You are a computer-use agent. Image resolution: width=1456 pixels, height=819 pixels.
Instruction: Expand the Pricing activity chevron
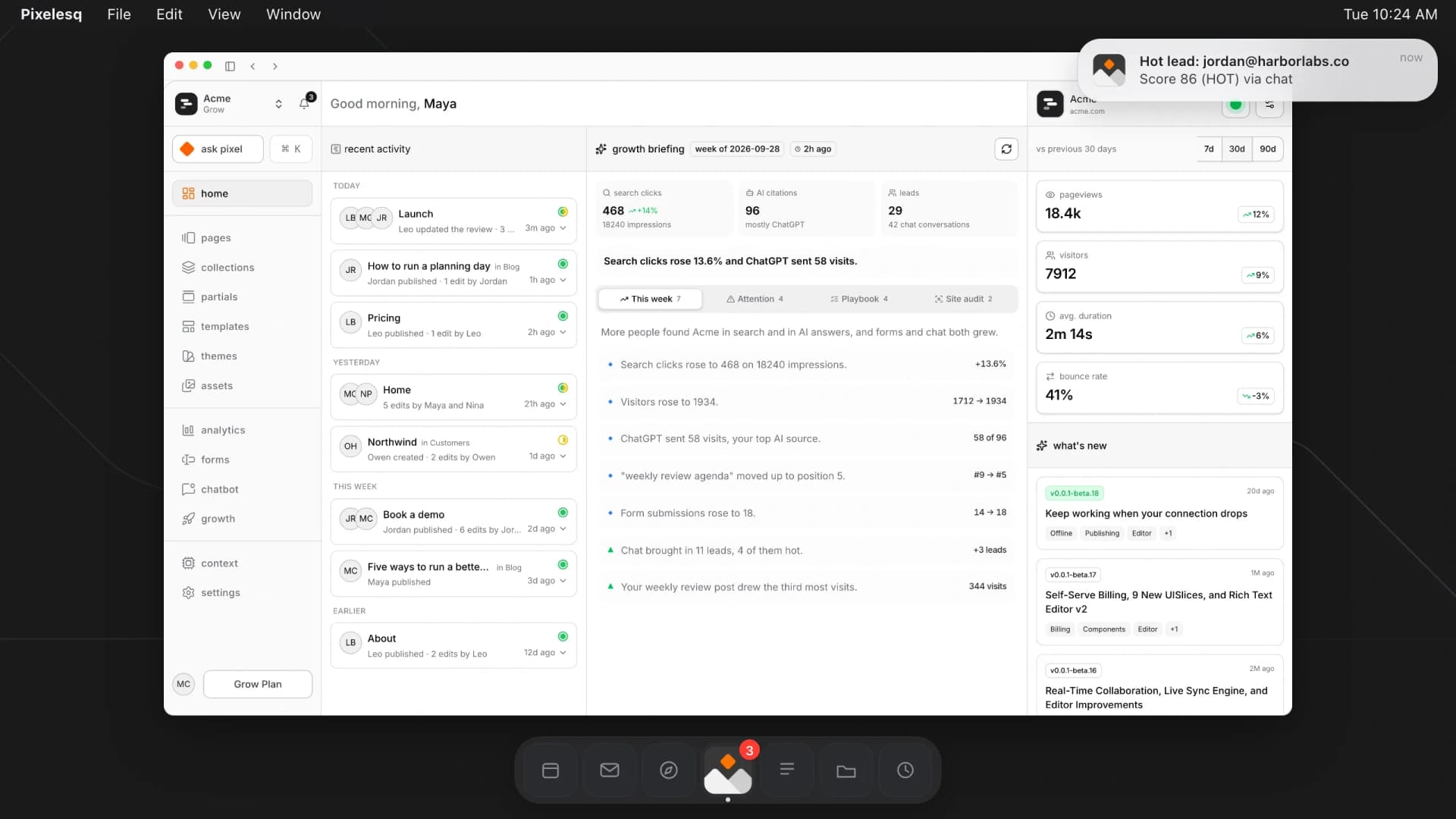563,332
